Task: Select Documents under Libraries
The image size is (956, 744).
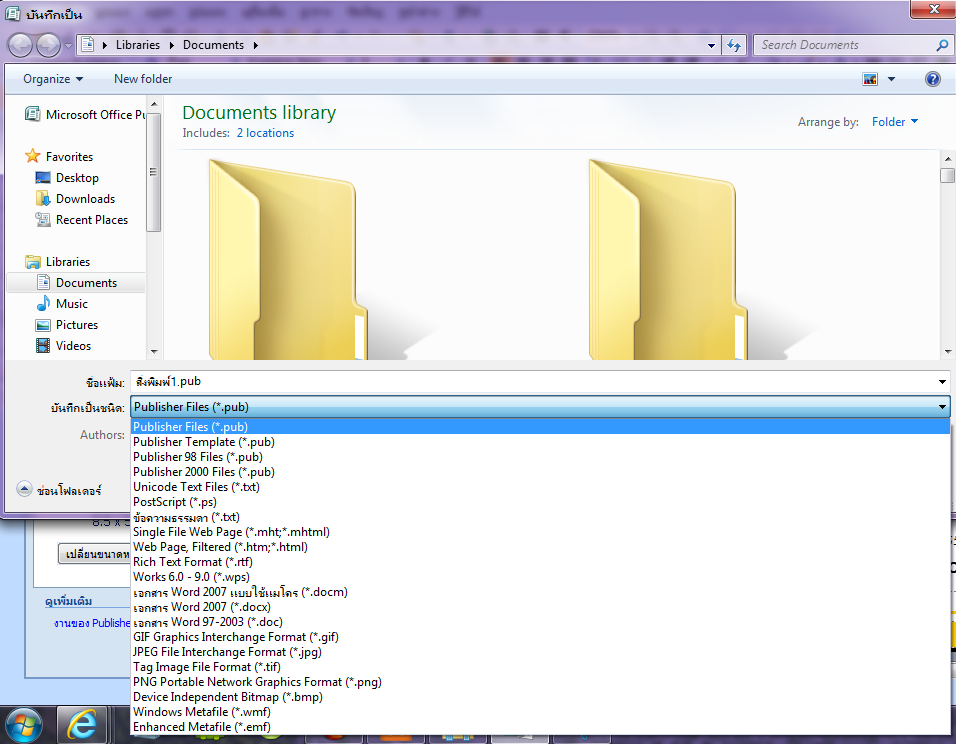Action: (76, 283)
